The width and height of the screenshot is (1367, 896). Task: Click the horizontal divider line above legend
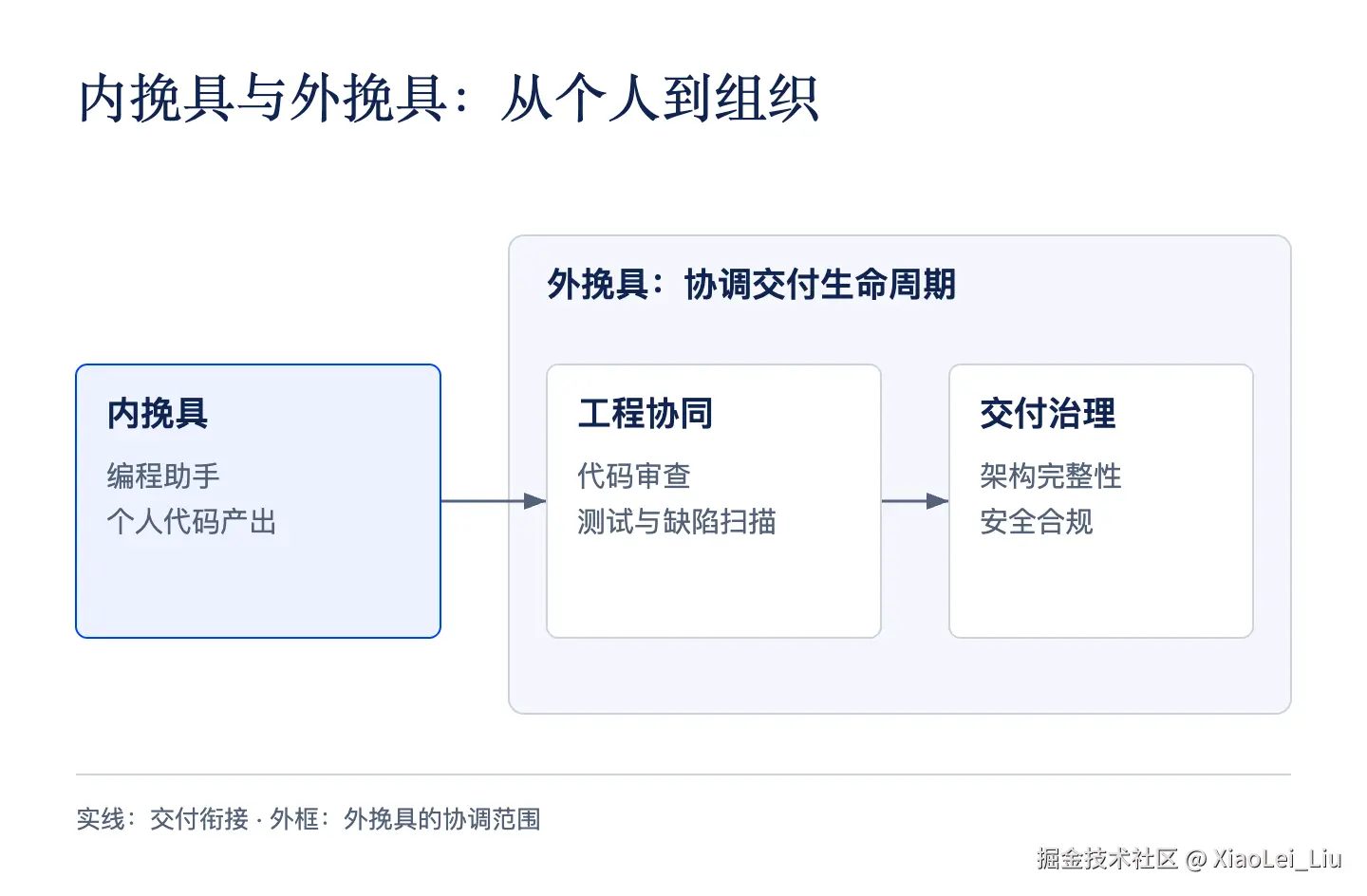click(x=683, y=775)
